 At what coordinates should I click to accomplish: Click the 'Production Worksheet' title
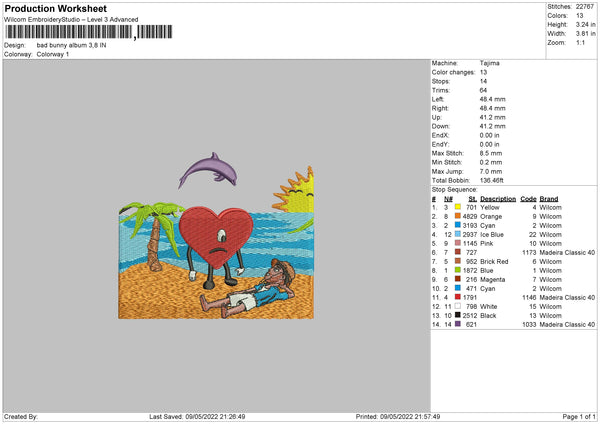pos(55,8)
